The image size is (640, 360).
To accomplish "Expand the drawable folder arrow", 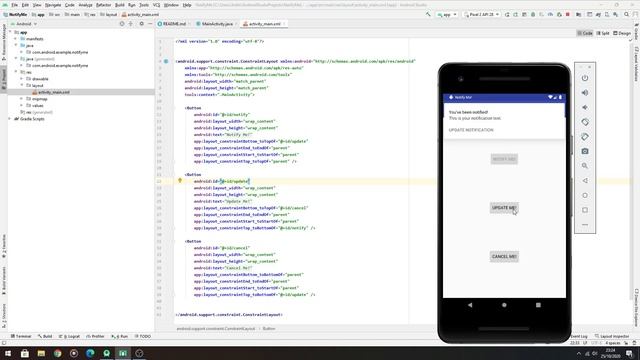I will 22,79.
